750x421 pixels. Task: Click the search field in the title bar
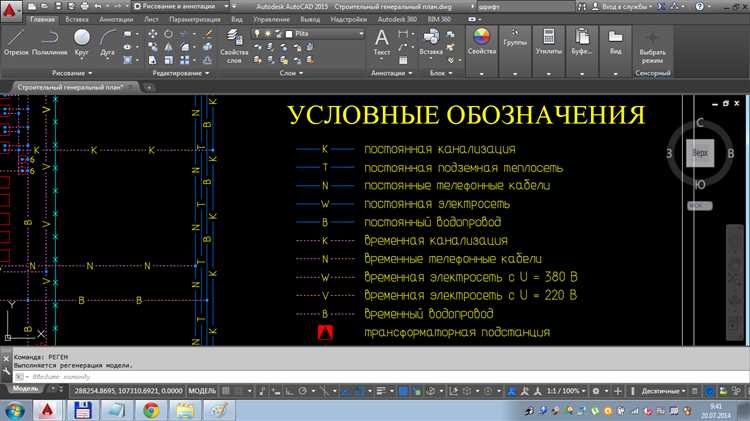coord(525,7)
